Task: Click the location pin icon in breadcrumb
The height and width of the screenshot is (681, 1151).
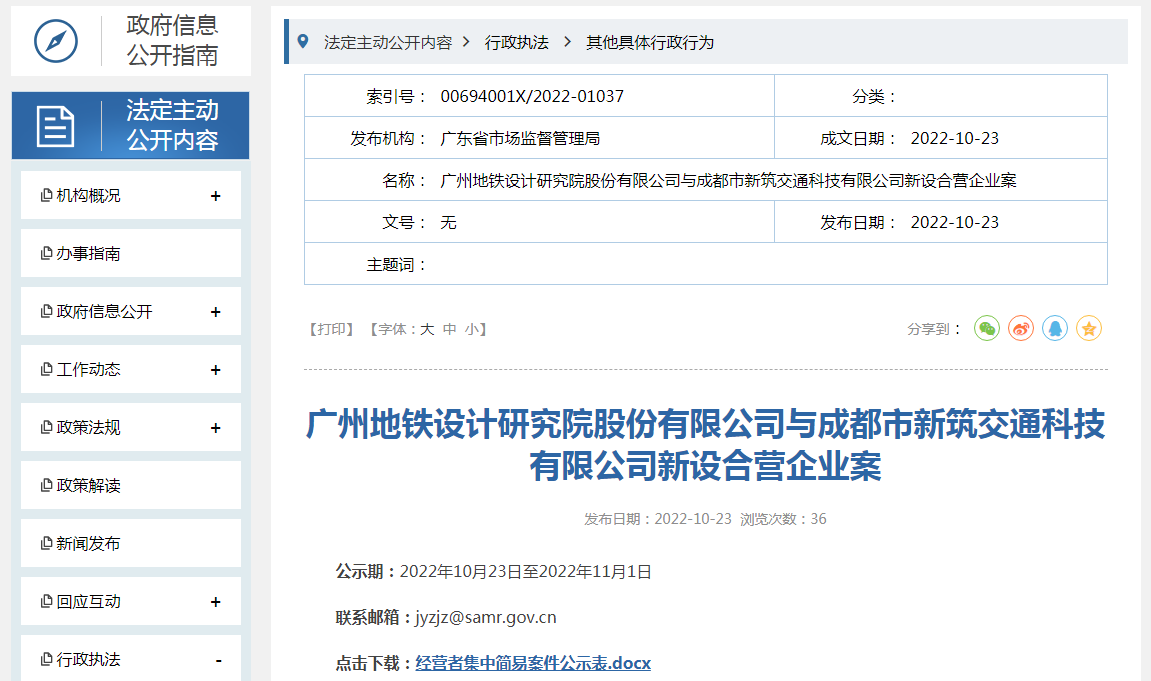Action: pyautogui.click(x=302, y=42)
